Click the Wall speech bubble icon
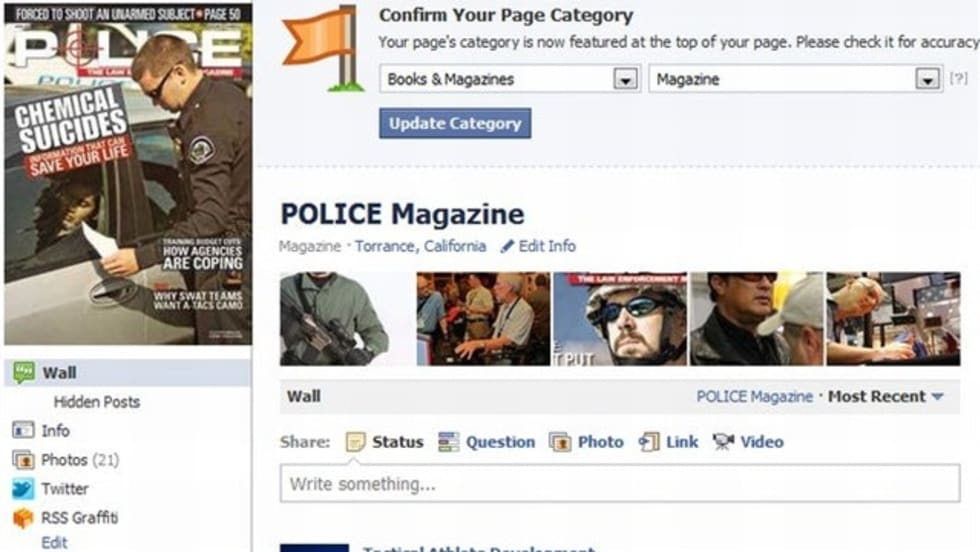 (x=24, y=373)
